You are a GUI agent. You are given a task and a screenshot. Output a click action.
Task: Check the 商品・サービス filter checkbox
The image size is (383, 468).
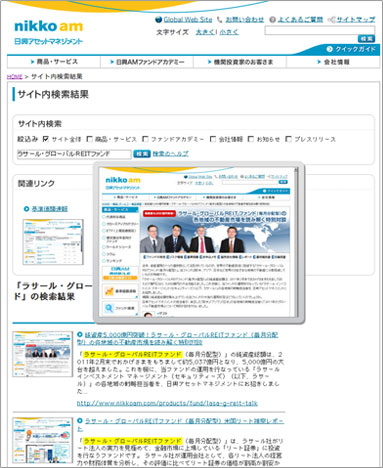click(x=89, y=139)
